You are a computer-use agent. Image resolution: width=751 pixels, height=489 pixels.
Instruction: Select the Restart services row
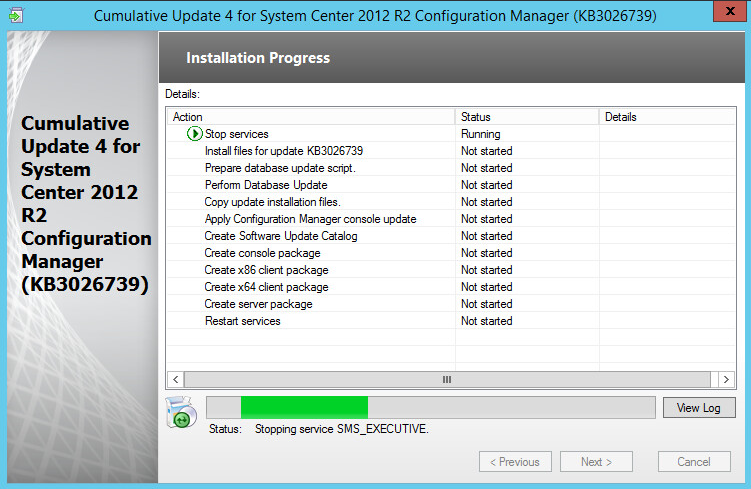click(x=242, y=321)
